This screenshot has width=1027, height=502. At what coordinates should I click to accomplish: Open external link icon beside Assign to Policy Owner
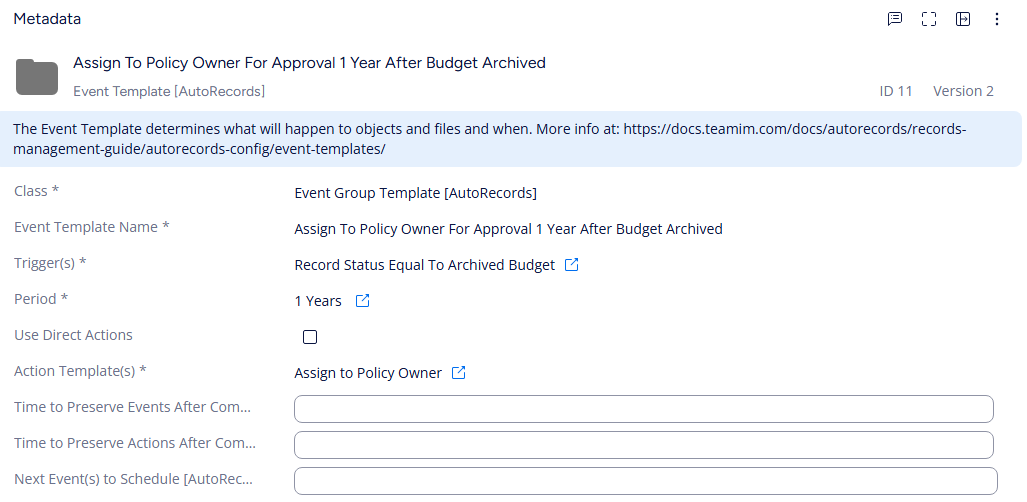point(459,373)
